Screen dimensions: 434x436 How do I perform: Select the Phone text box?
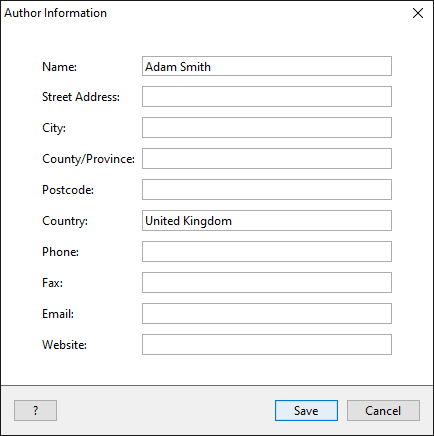(267, 252)
